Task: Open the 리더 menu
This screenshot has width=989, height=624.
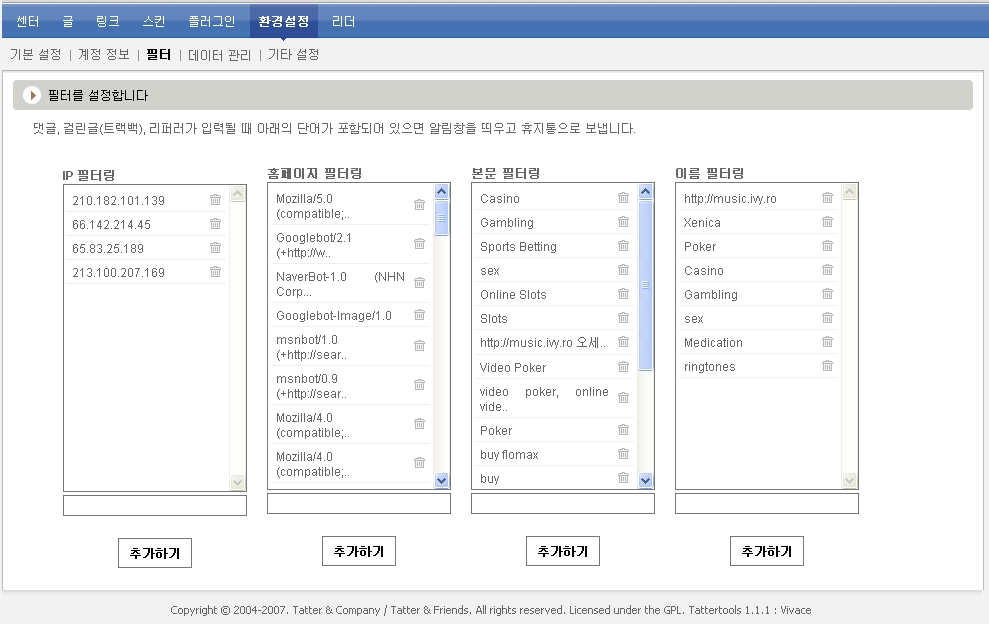Action: coord(343,21)
